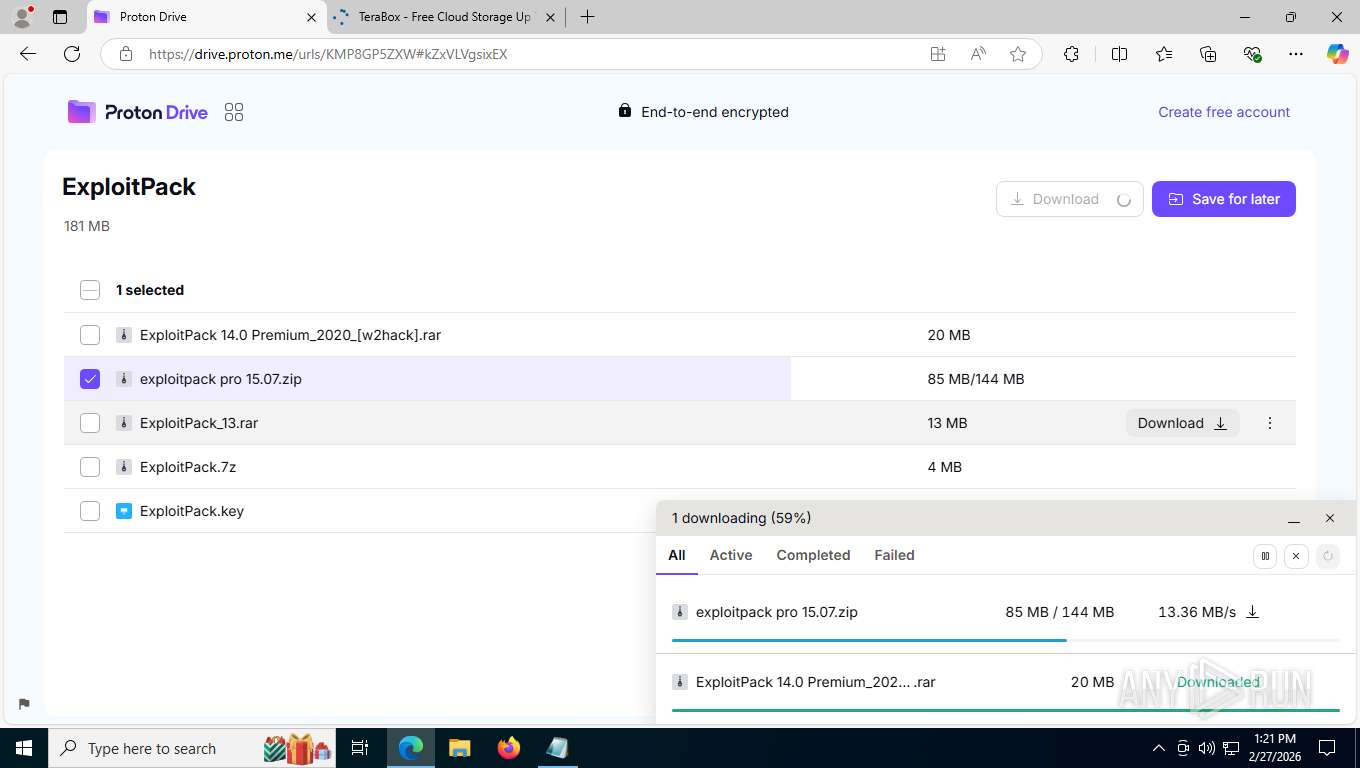The width and height of the screenshot is (1360, 768).
Task: Refresh the page with the reload icon
Action: tap(72, 54)
